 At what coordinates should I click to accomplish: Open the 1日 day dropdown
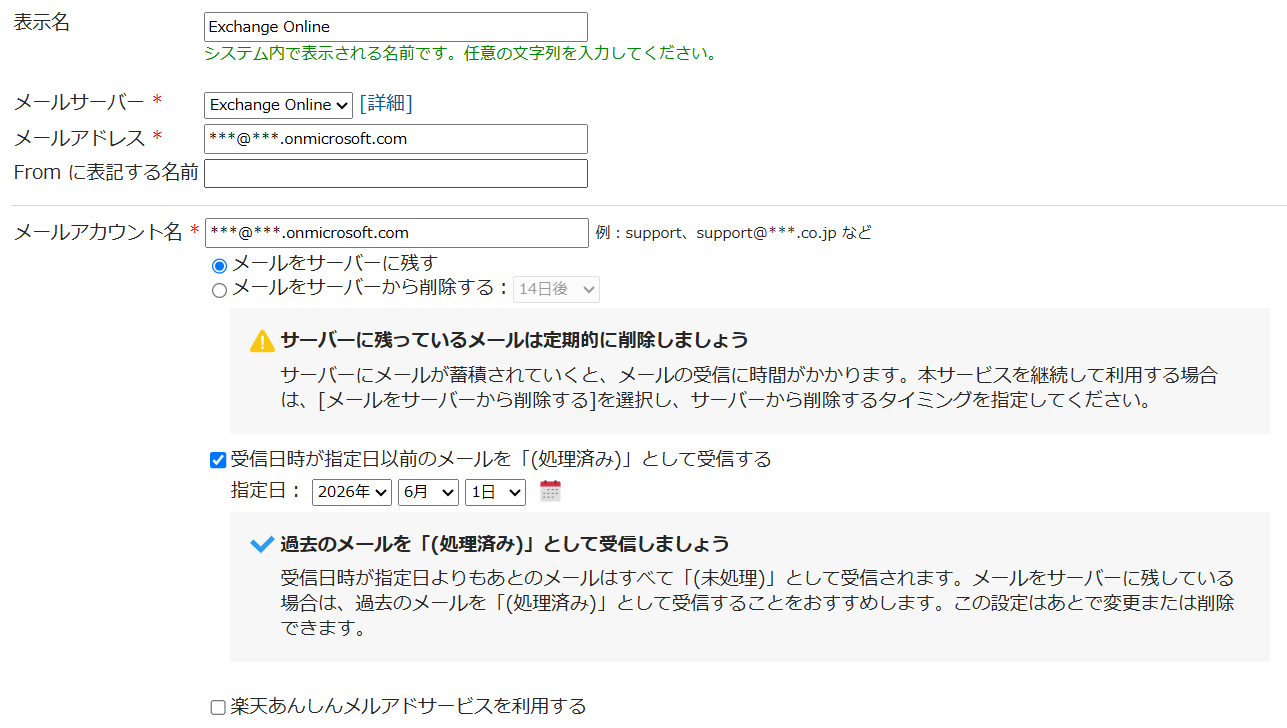click(495, 492)
